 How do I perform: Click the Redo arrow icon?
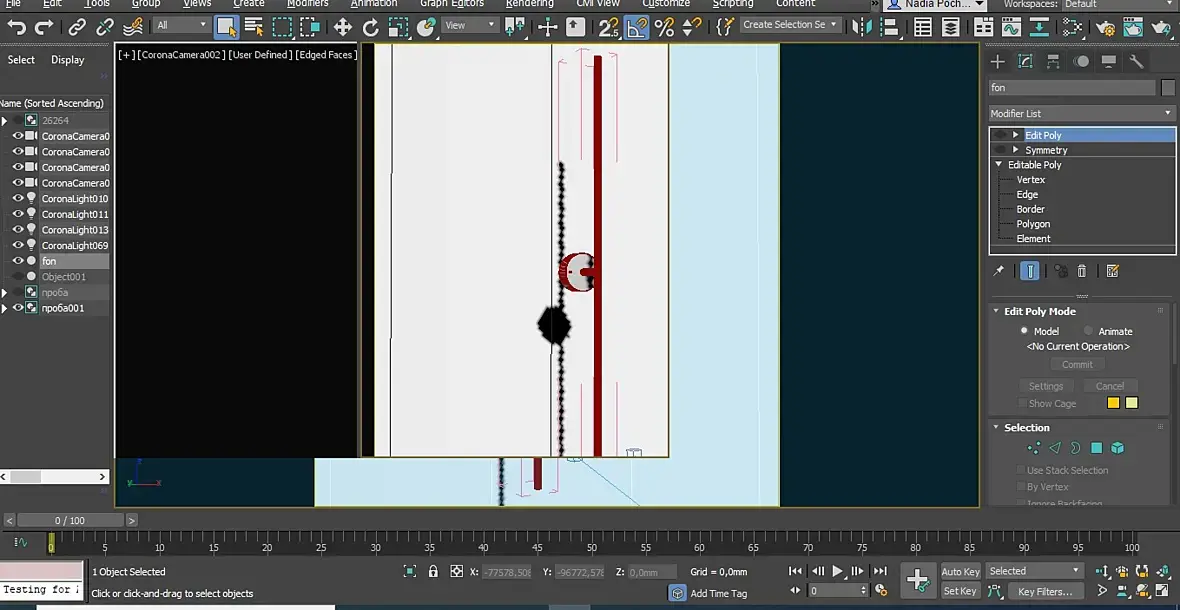click(x=44, y=28)
